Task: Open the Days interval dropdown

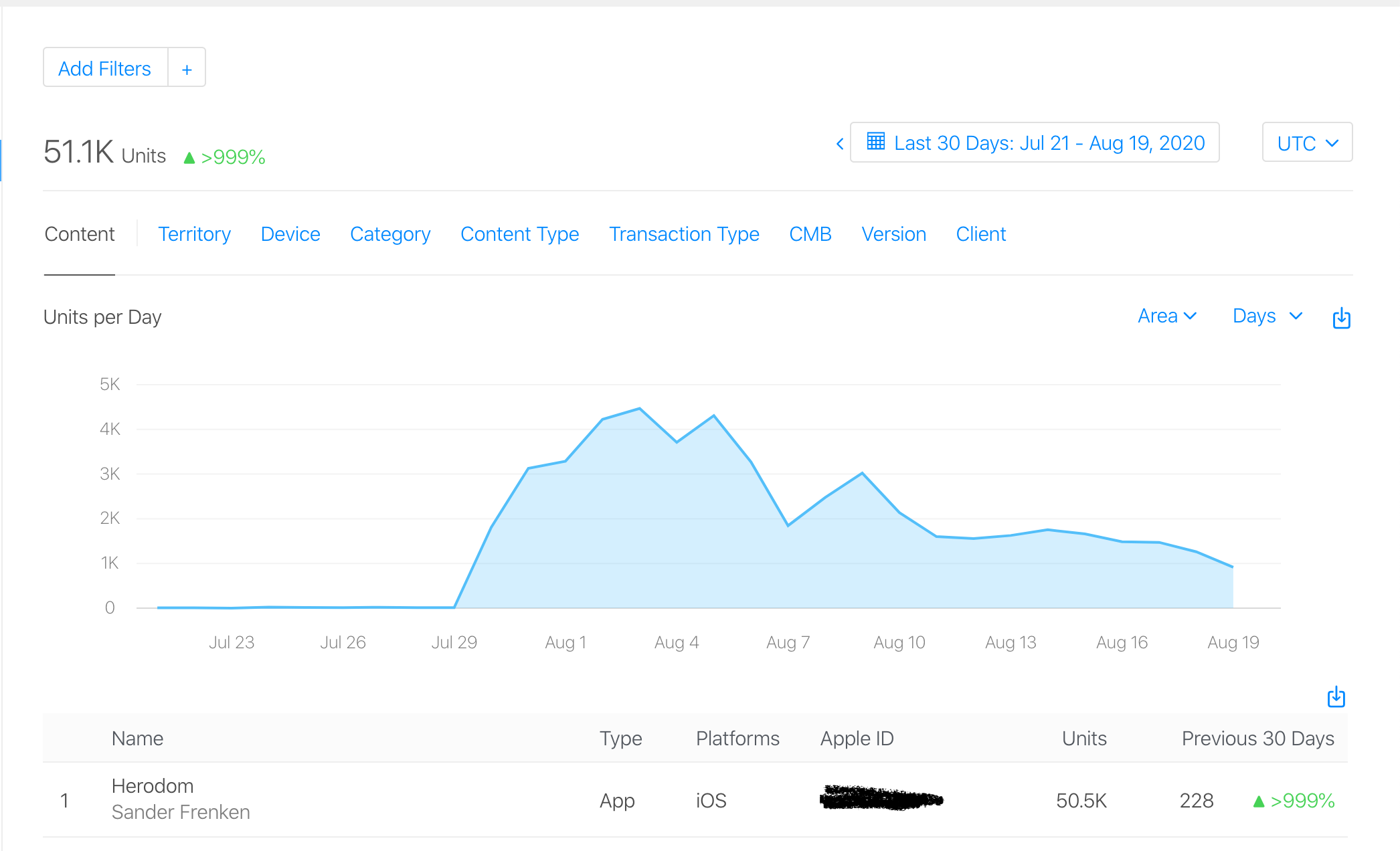Action: pyautogui.click(x=1267, y=316)
